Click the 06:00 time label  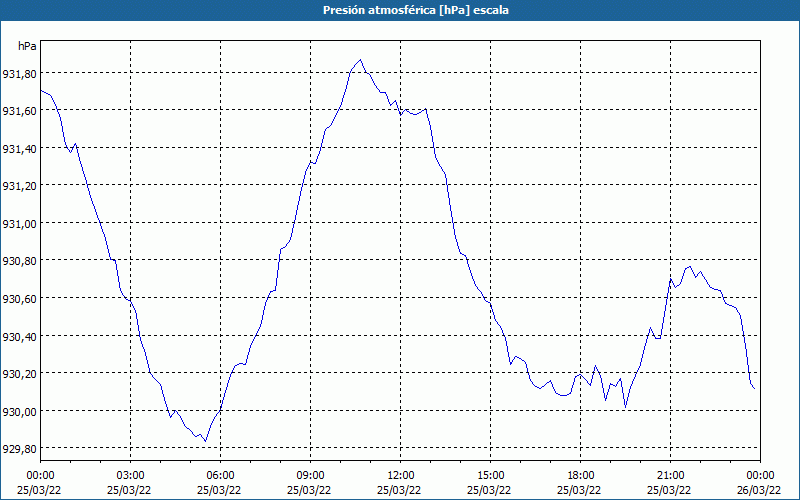(220, 476)
